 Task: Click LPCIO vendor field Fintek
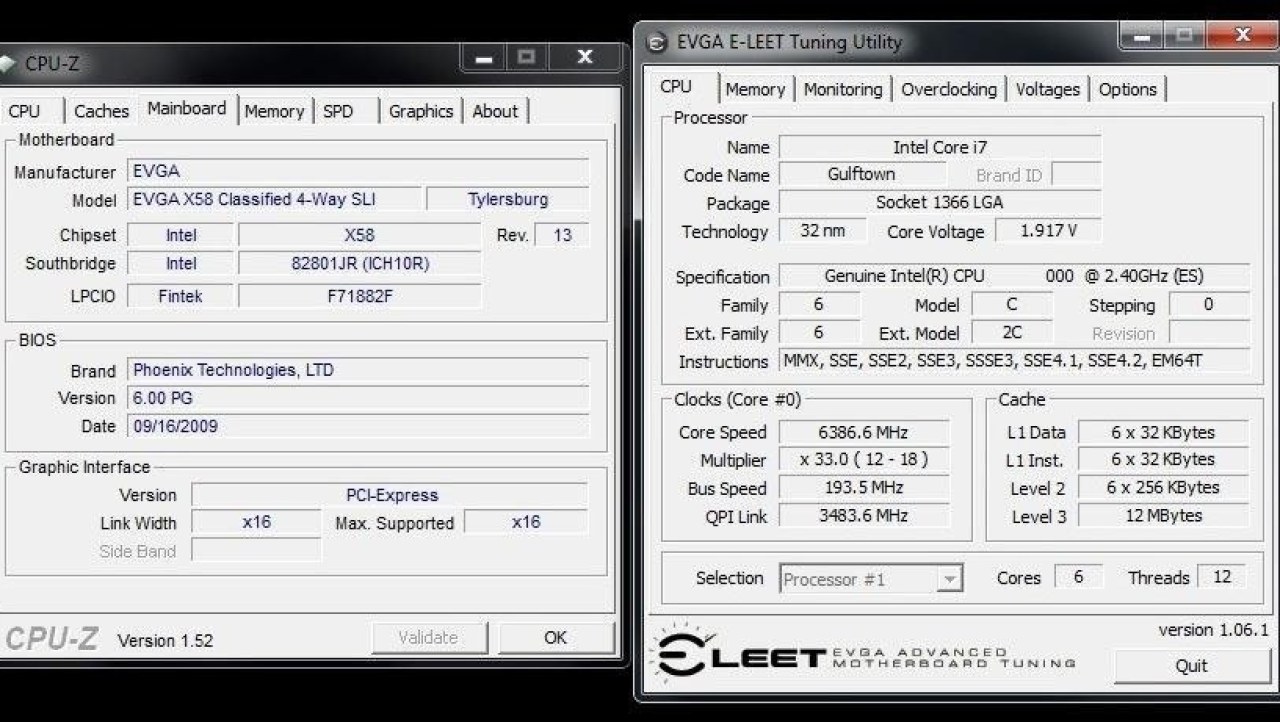click(x=181, y=296)
